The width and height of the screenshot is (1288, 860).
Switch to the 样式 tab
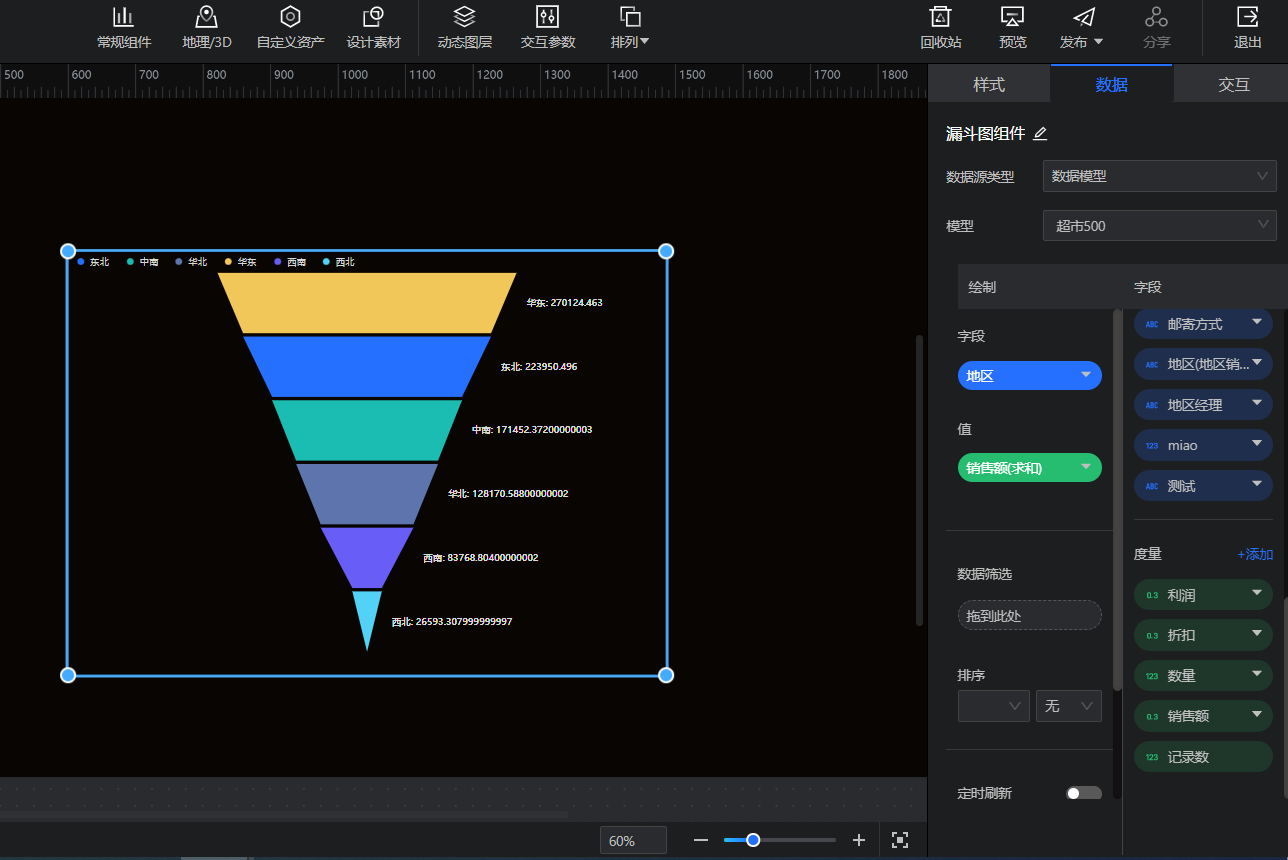click(989, 84)
